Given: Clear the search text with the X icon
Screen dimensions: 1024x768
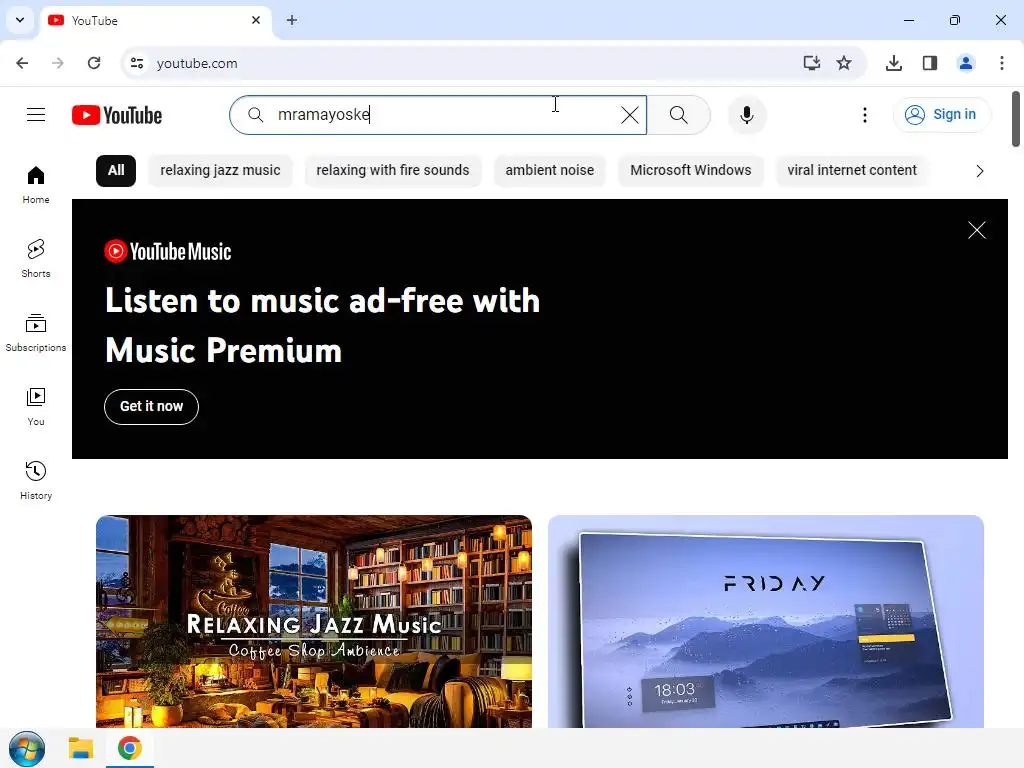Looking at the screenshot, I should pos(630,115).
